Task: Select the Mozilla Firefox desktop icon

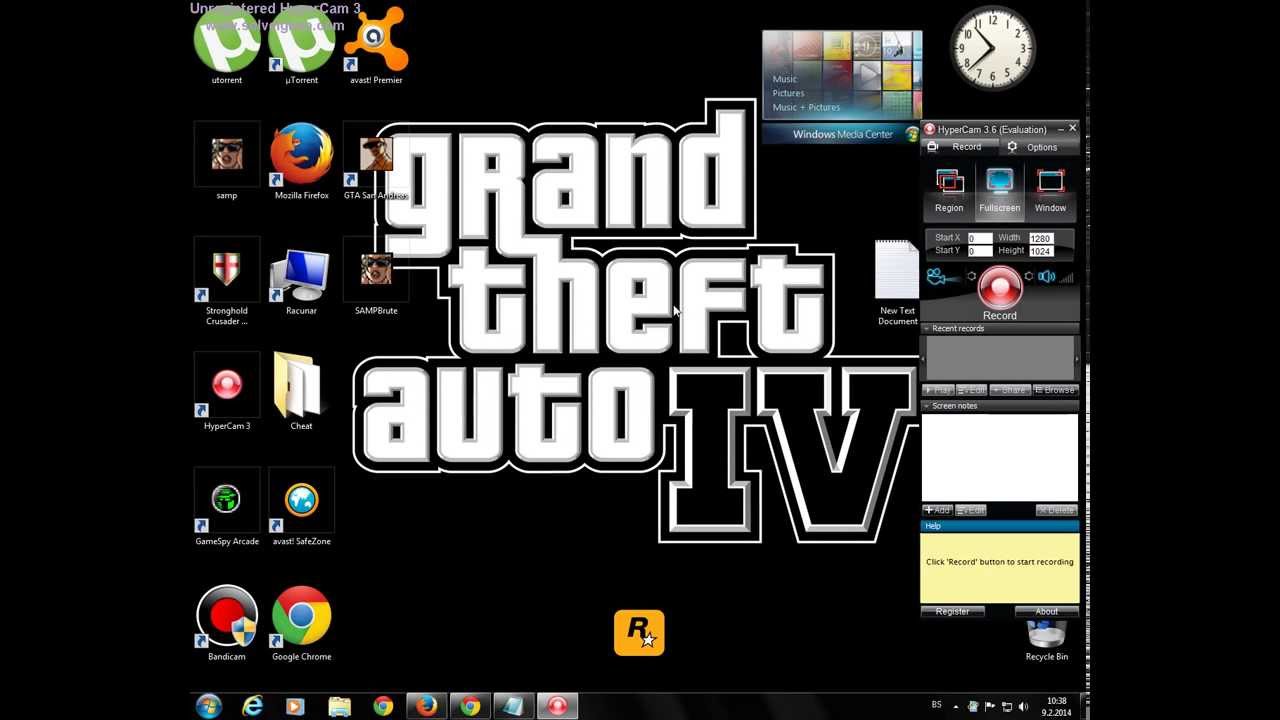Action: click(x=301, y=161)
